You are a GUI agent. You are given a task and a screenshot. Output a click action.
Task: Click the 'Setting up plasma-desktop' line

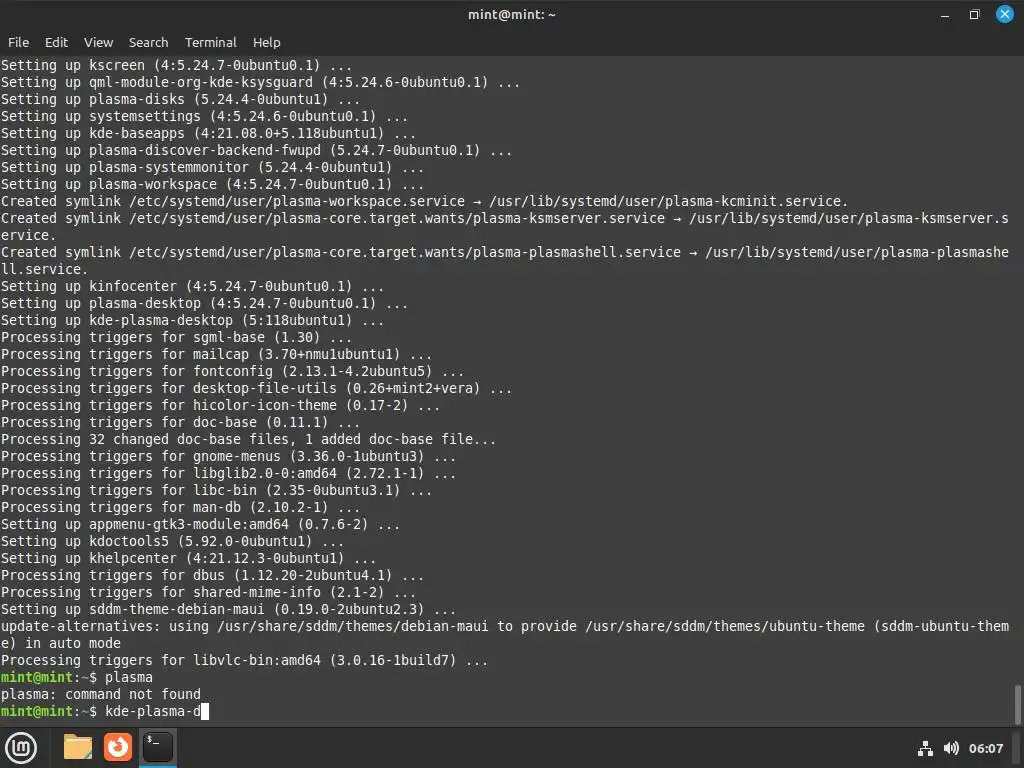[x=204, y=303]
